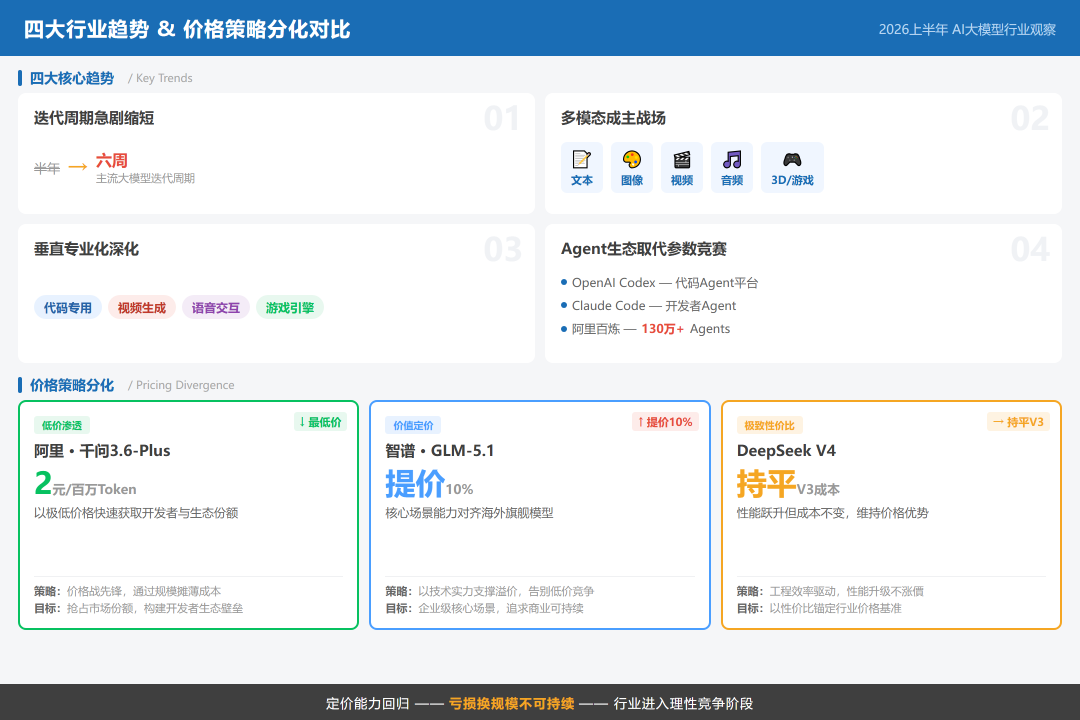The image size is (1080, 720).
Task: Click 目标: 抢占市场份额 line
Action: click(x=138, y=608)
